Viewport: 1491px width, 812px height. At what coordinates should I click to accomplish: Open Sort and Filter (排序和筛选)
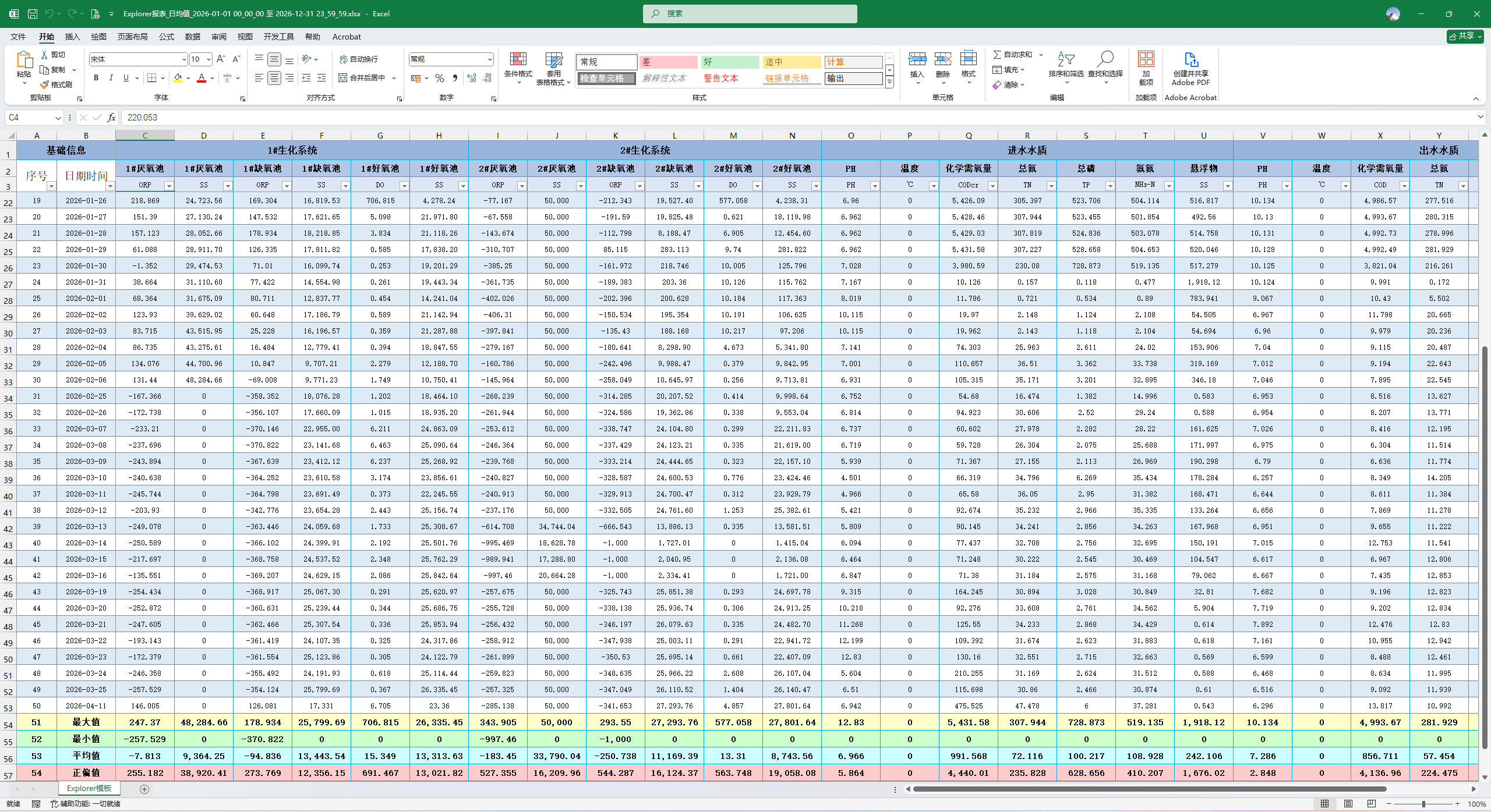(1066, 66)
